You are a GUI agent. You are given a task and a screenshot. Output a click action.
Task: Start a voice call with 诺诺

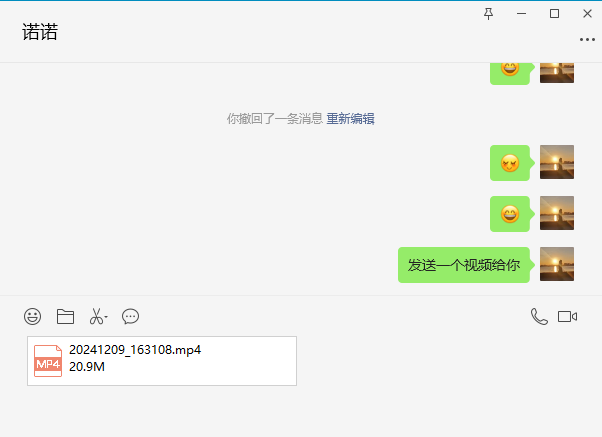pyautogui.click(x=539, y=317)
